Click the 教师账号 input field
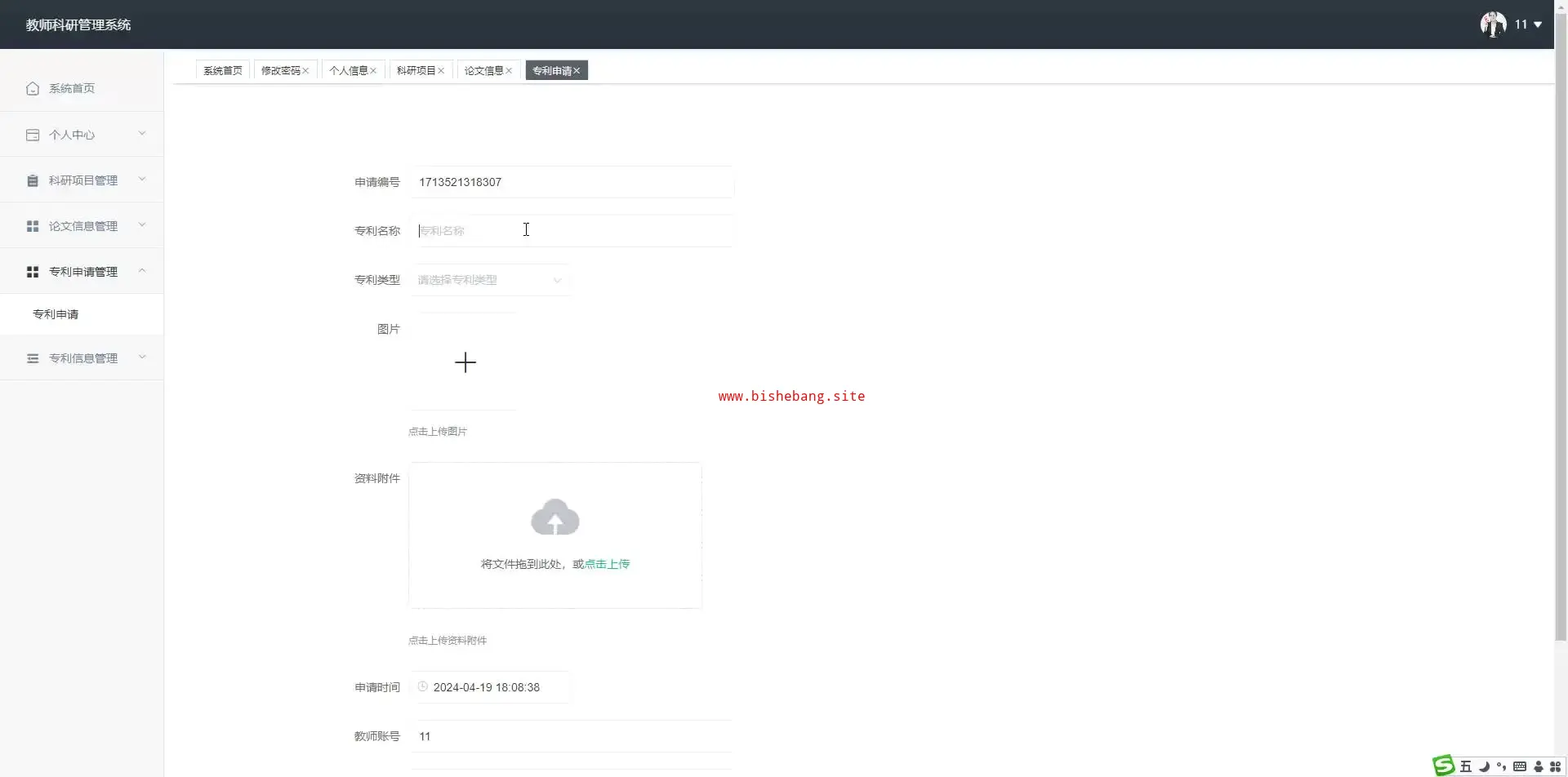 pos(572,736)
